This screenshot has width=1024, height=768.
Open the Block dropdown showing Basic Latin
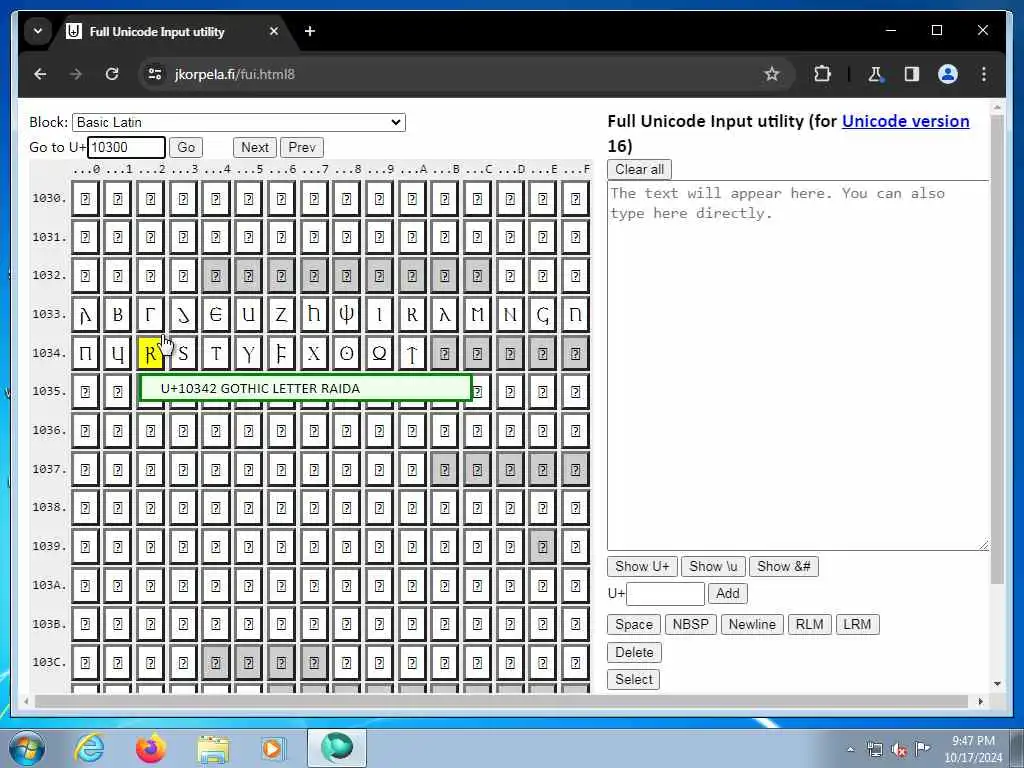pyautogui.click(x=239, y=122)
